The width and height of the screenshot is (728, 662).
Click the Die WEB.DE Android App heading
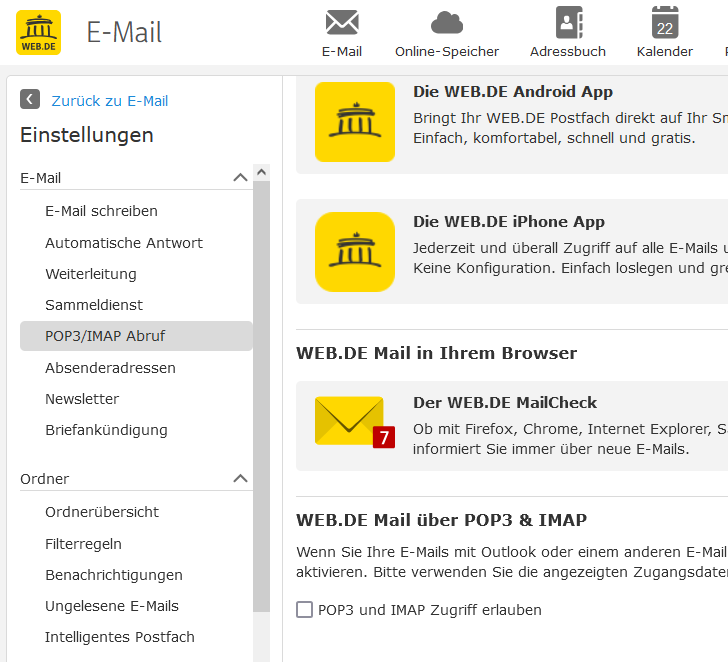(x=513, y=92)
